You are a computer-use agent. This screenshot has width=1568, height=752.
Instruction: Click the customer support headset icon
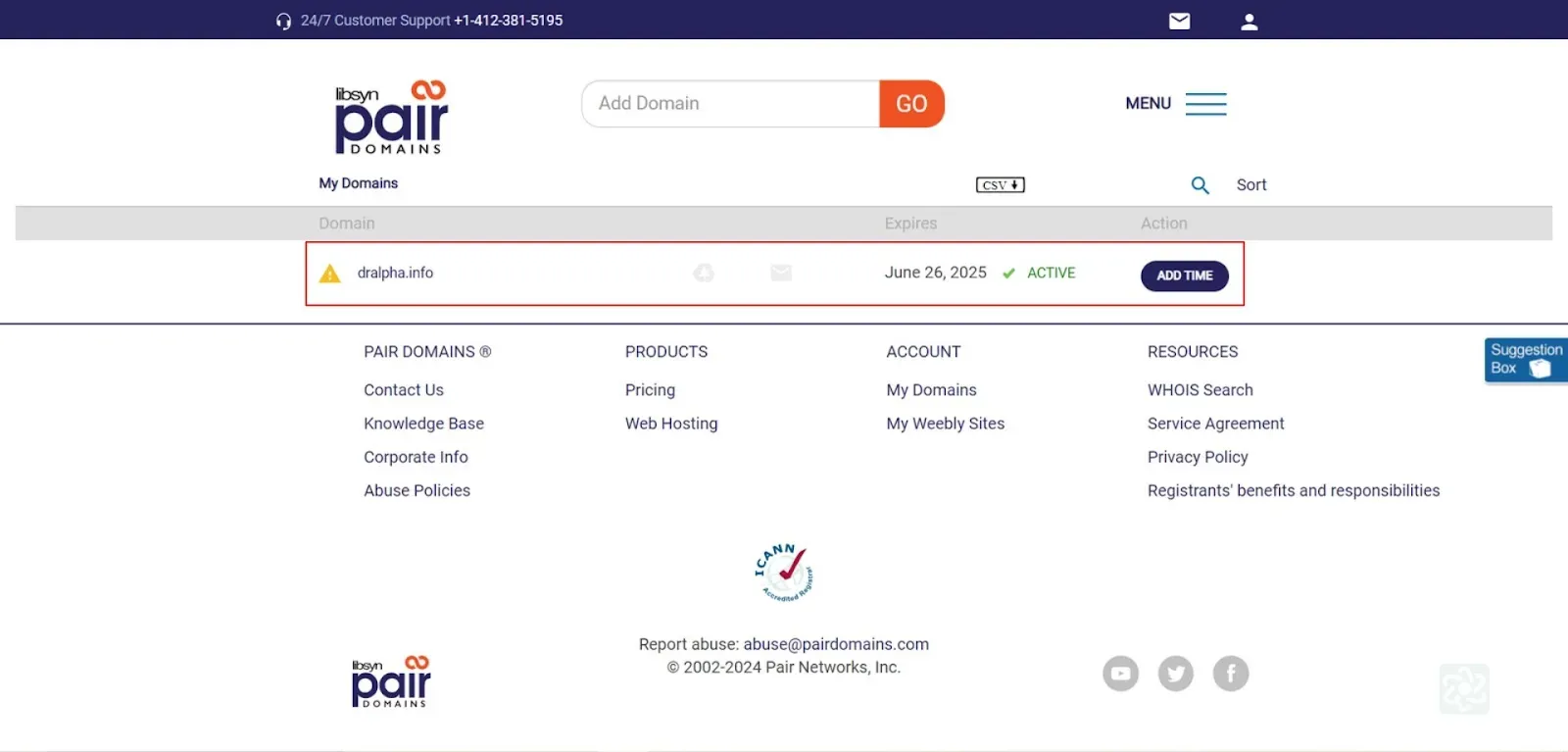point(283,22)
